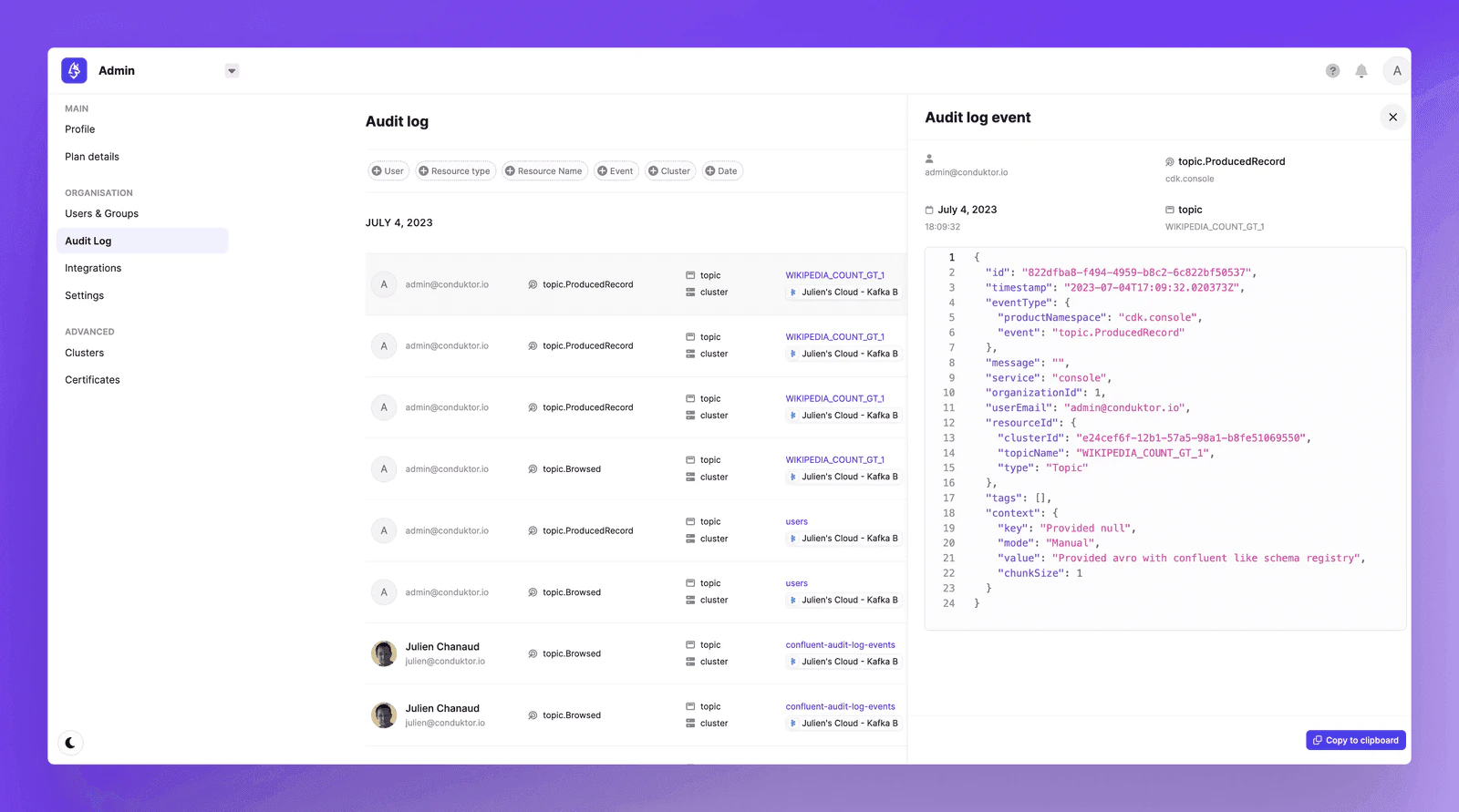Open Users & Groups page
This screenshot has width=1459, height=812.
(101, 214)
